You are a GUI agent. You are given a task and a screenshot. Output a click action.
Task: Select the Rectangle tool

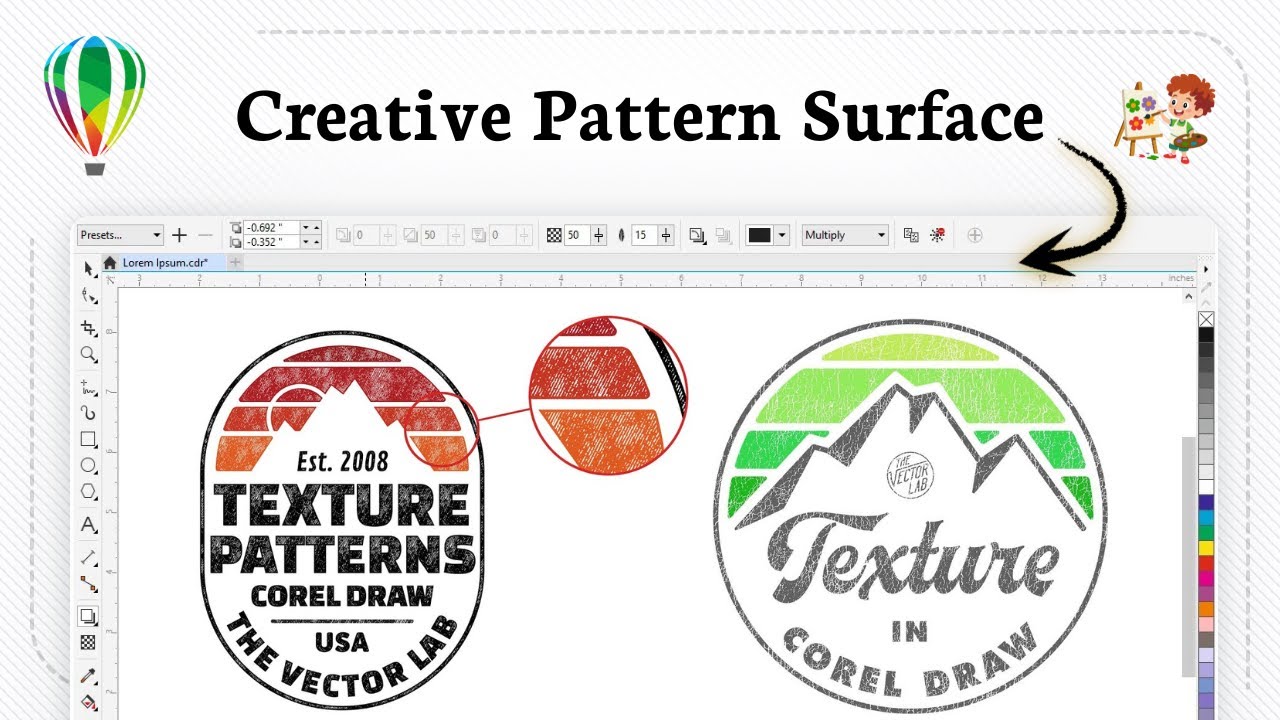[88, 439]
